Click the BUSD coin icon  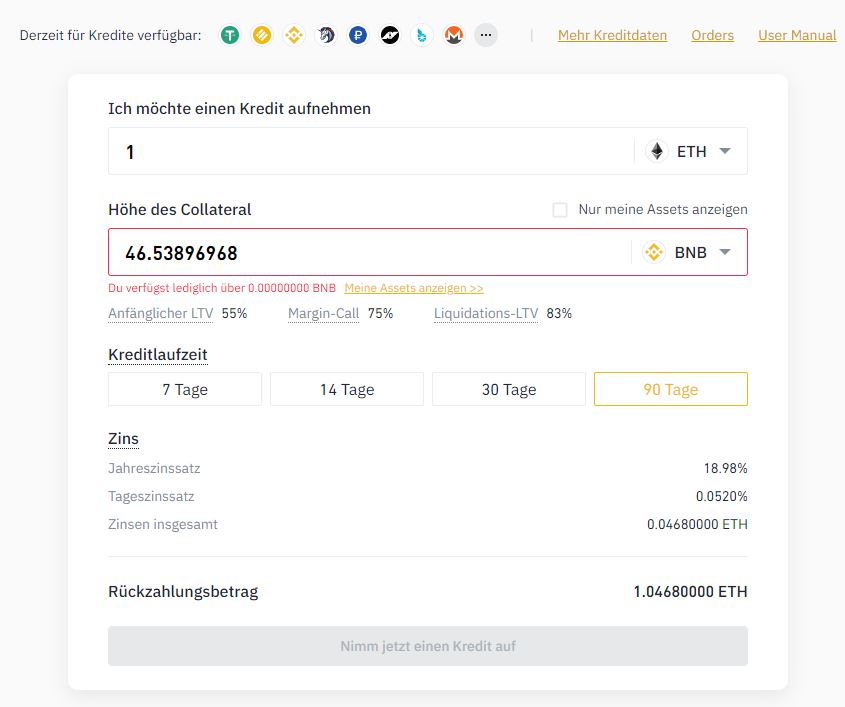(262, 35)
